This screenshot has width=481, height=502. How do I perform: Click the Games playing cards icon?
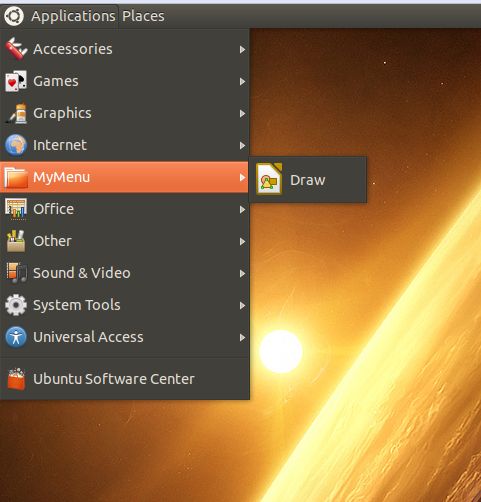click(x=16, y=81)
